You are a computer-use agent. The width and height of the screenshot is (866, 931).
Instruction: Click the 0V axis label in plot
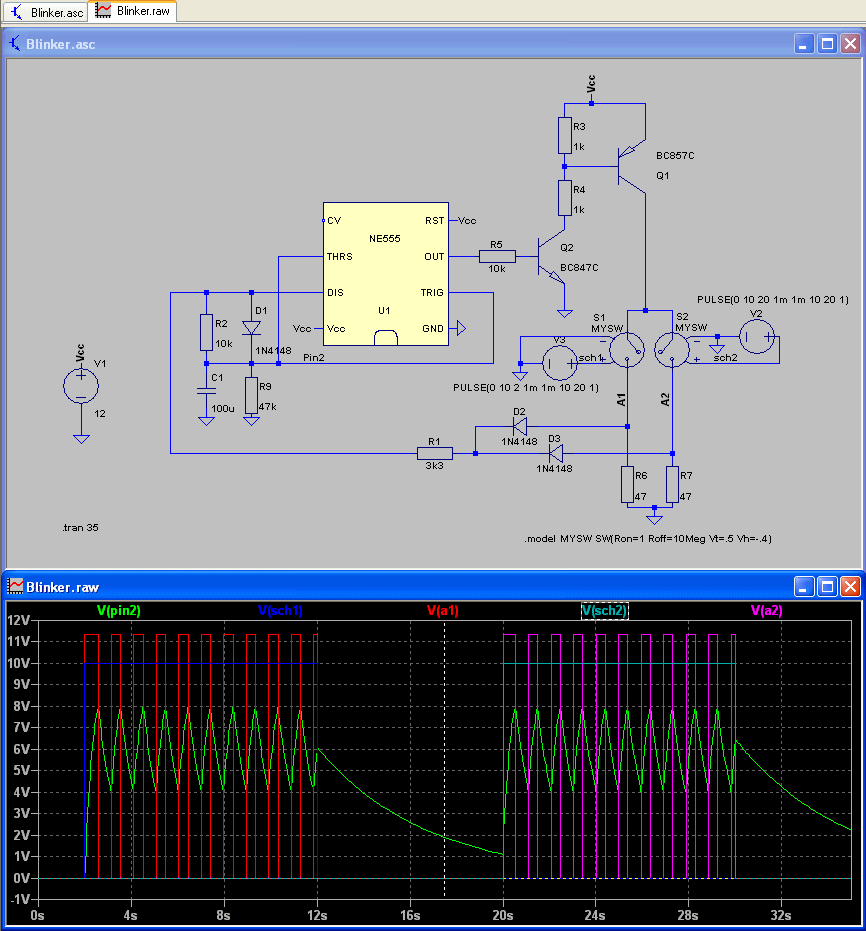click(x=21, y=878)
